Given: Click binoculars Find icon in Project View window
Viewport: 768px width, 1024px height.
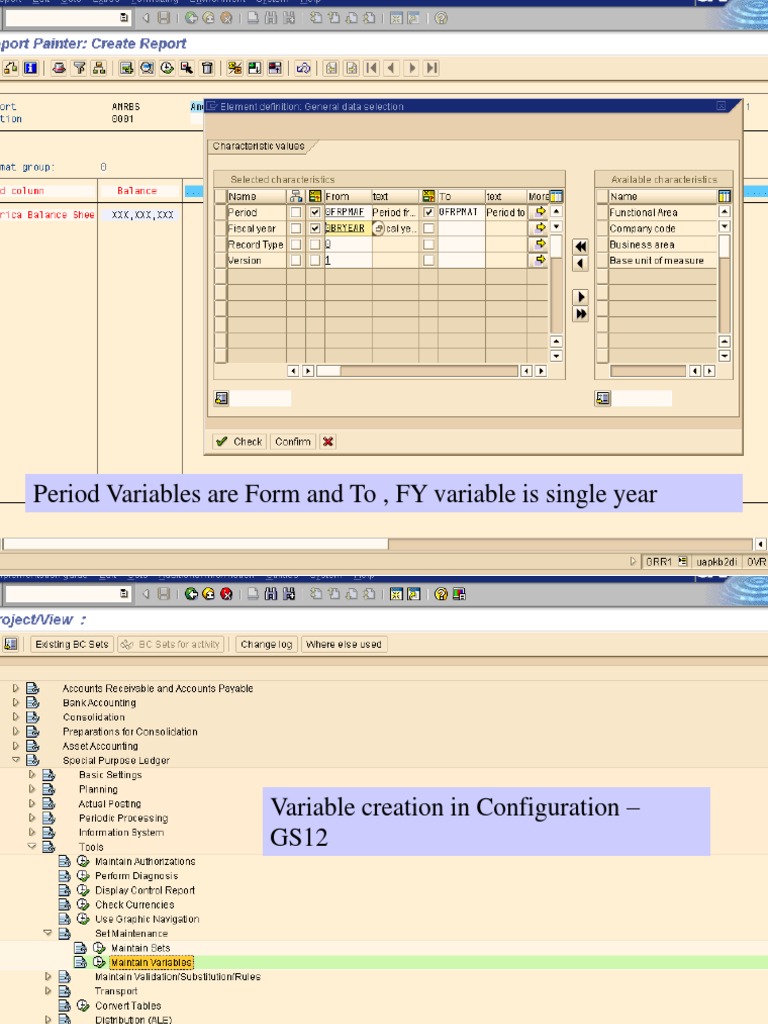Looking at the screenshot, I should pyautogui.click(x=271, y=594).
